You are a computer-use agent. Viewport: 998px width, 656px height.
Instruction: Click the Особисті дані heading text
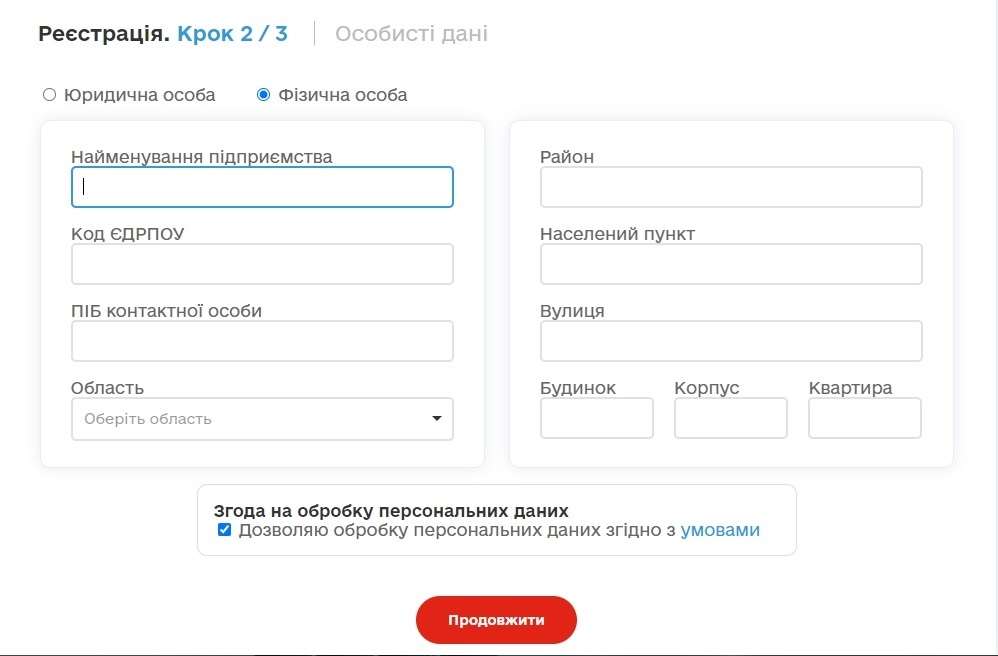pos(411,34)
